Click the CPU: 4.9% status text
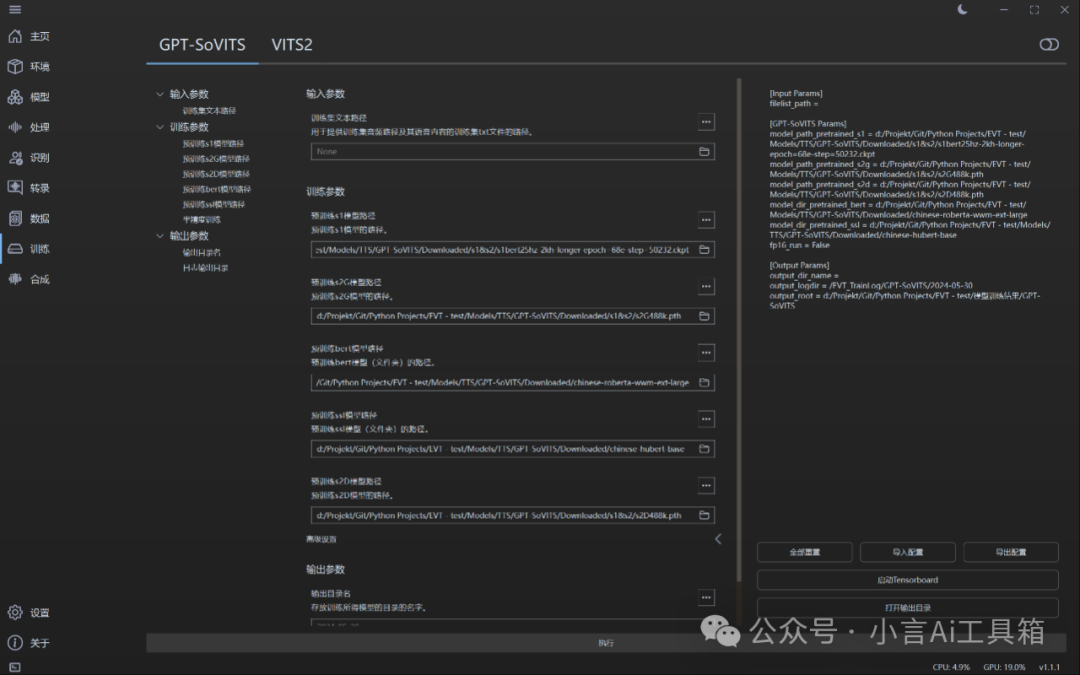This screenshot has width=1080, height=675. pos(951,667)
